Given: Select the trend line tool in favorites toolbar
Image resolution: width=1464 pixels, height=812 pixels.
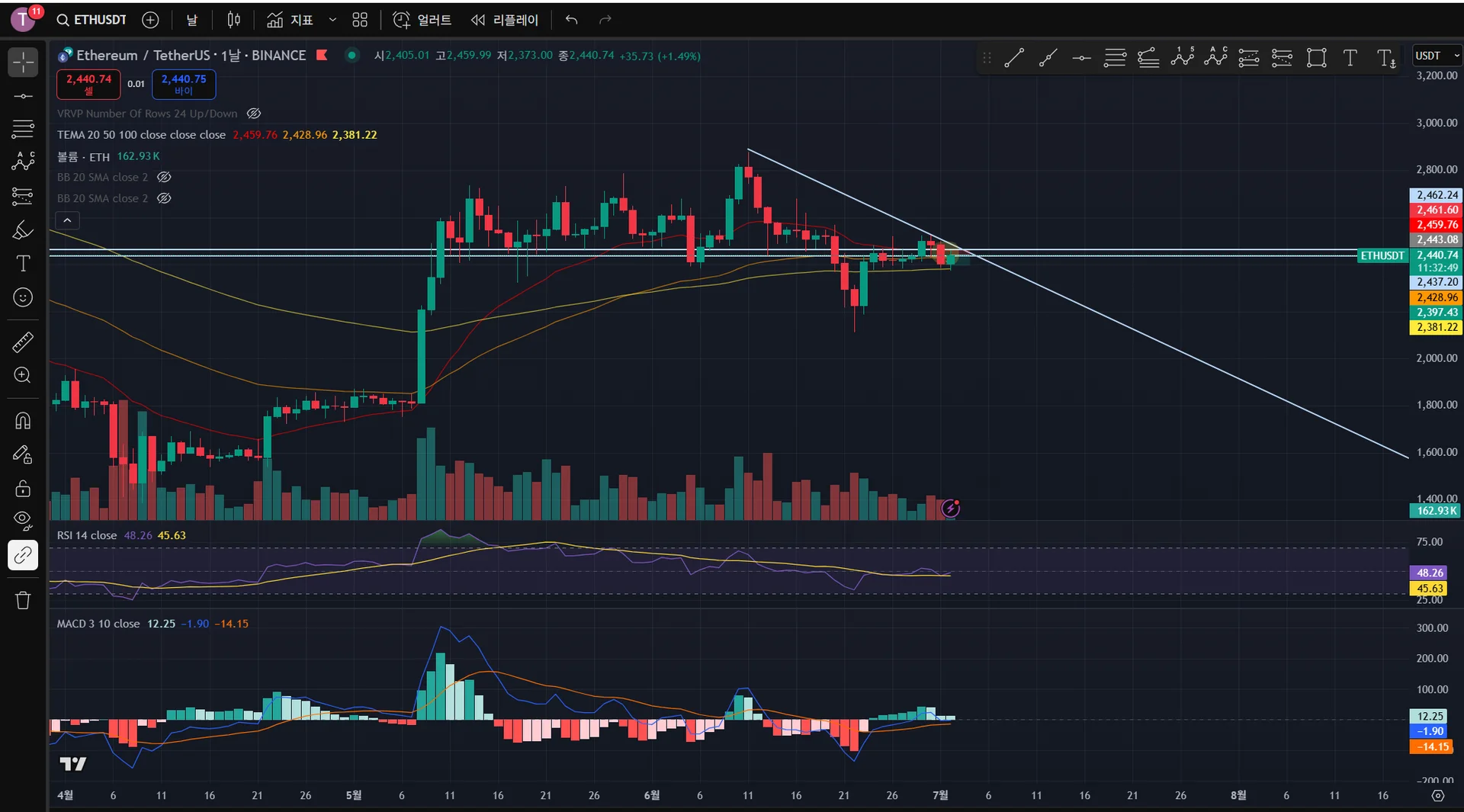Looking at the screenshot, I should point(1014,58).
